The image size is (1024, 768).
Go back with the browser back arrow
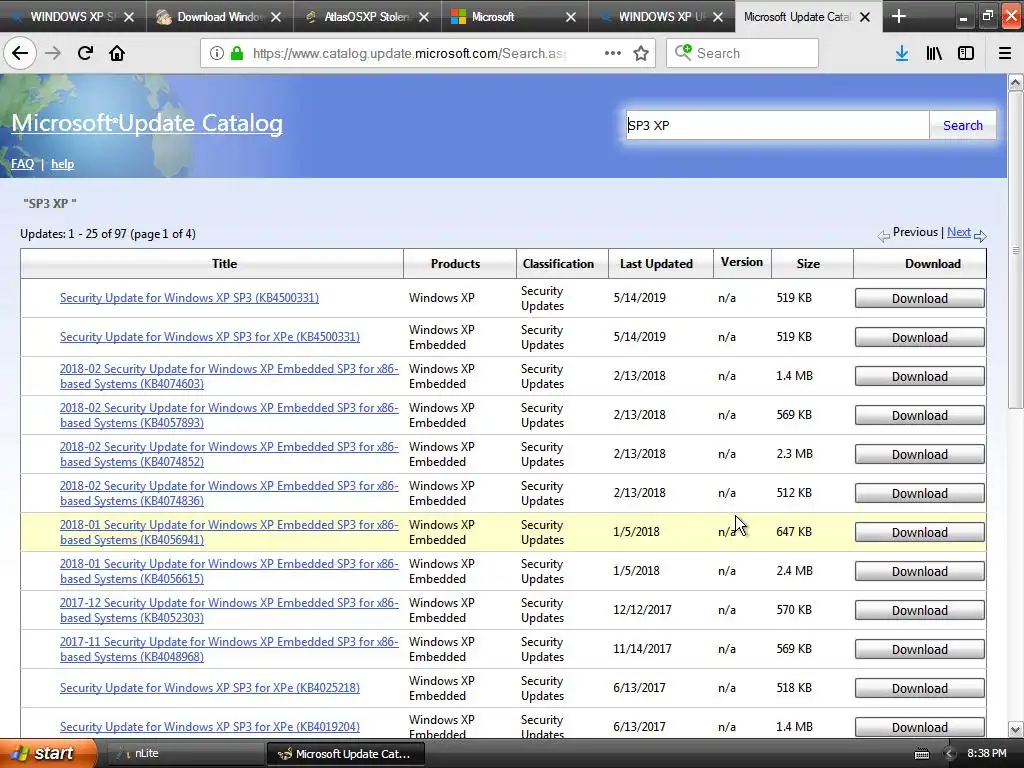pos(20,53)
